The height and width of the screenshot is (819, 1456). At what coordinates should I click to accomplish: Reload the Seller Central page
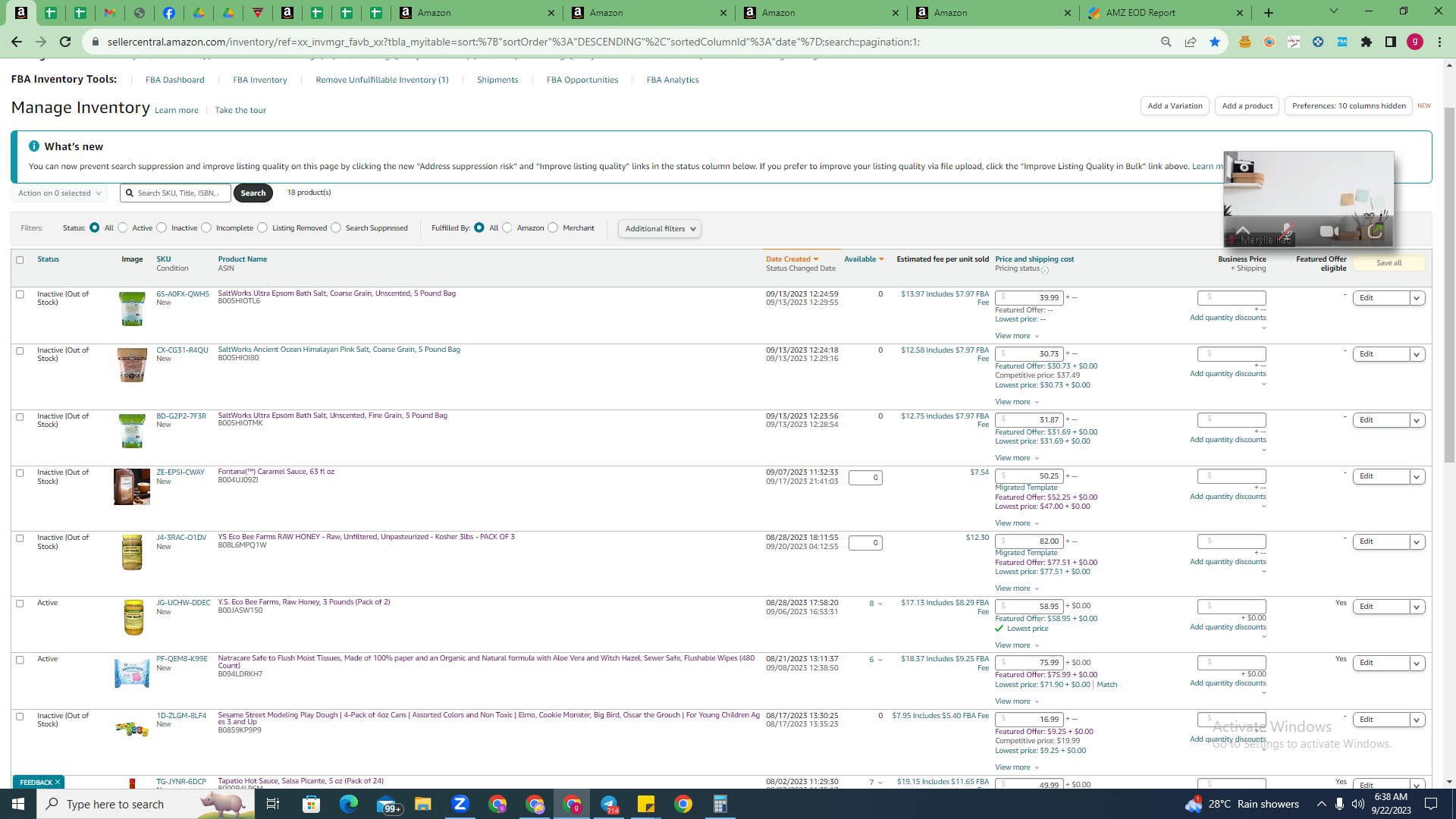[x=65, y=42]
